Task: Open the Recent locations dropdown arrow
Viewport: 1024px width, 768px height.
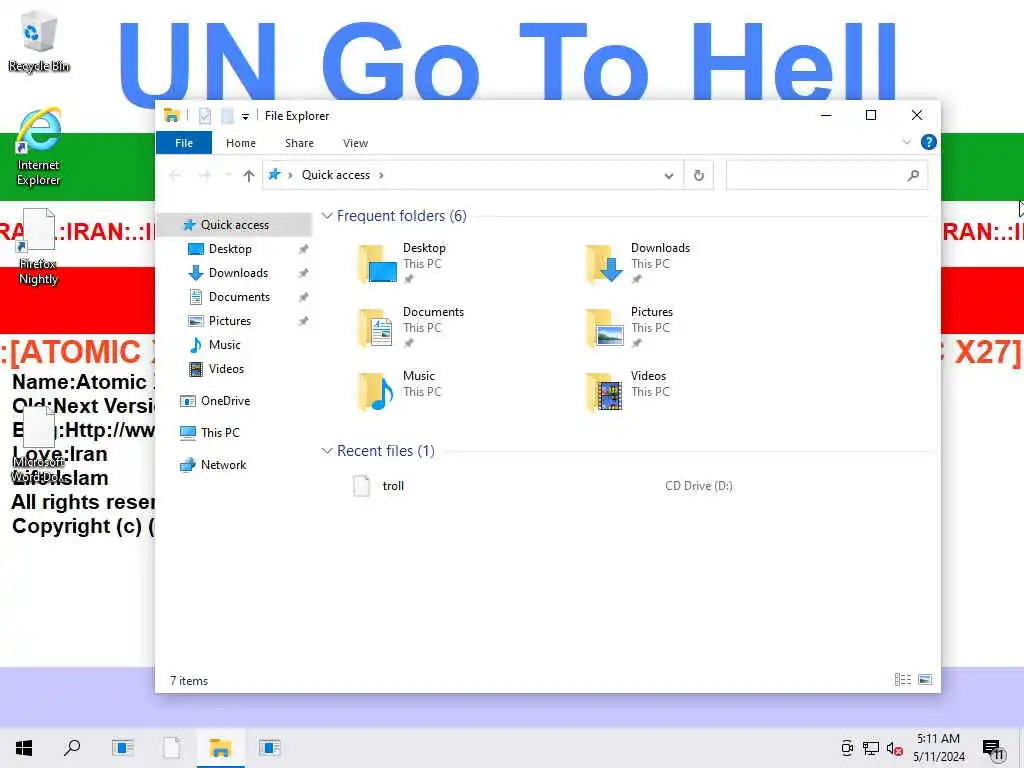Action: 228,175
